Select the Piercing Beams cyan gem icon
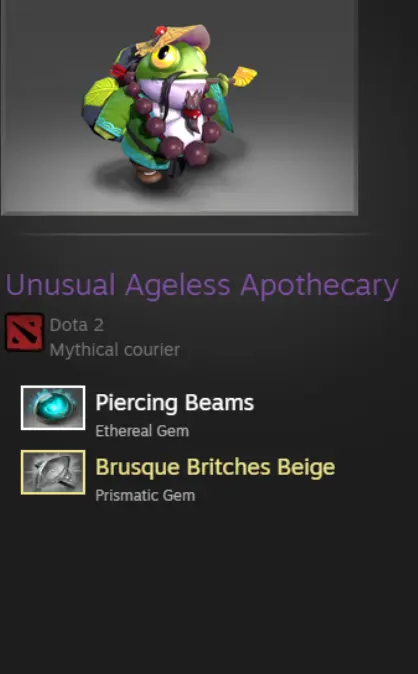418x674 pixels. tap(53, 407)
